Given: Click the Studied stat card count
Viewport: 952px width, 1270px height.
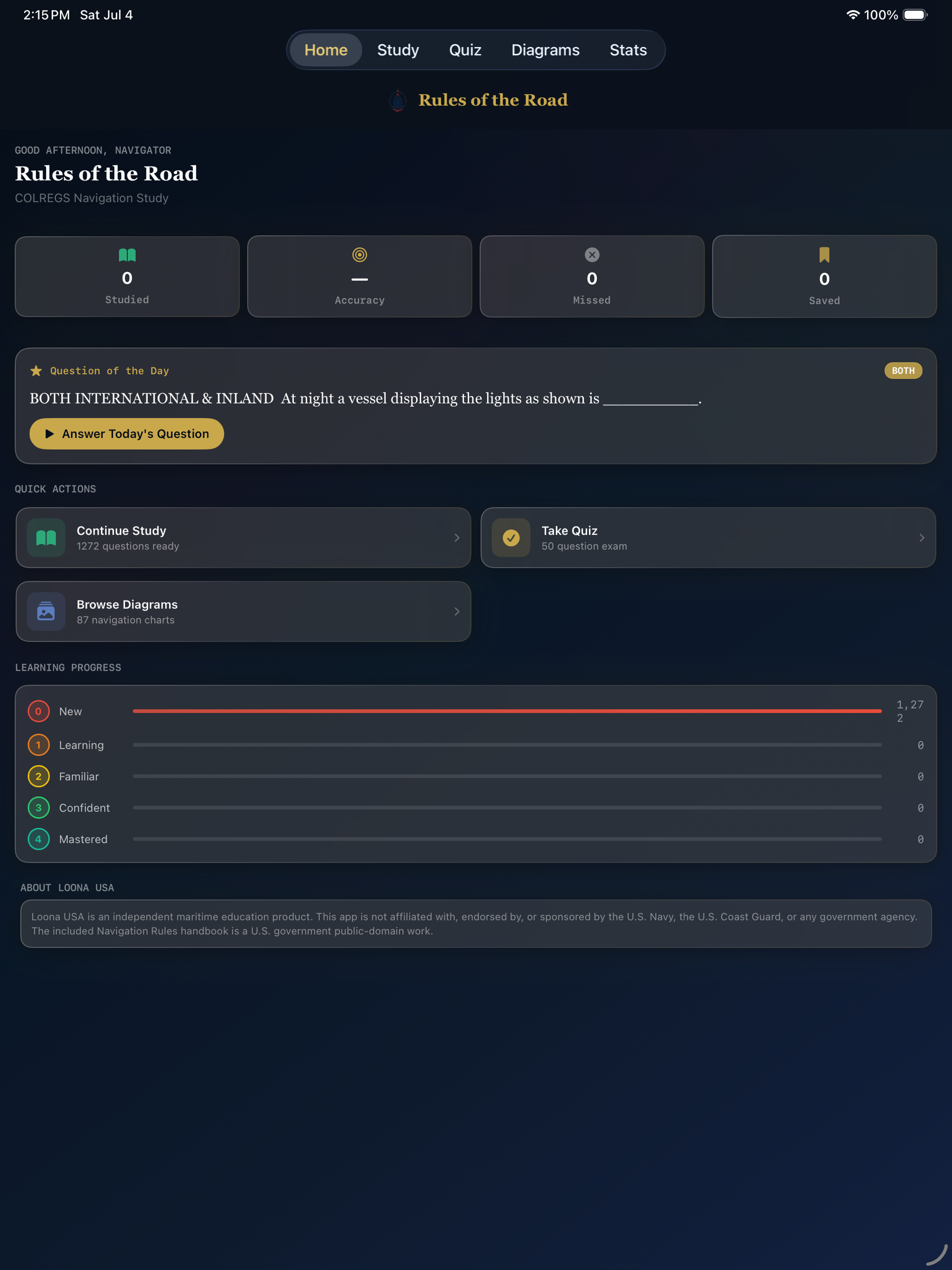Looking at the screenshot, I should coord(127,278).
